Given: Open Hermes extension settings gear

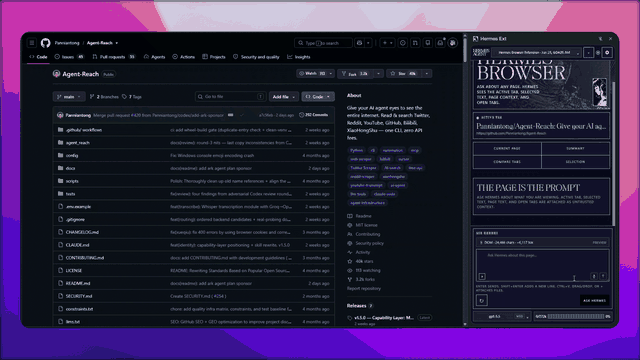Looking at the screenshot, I should (607, 53).
